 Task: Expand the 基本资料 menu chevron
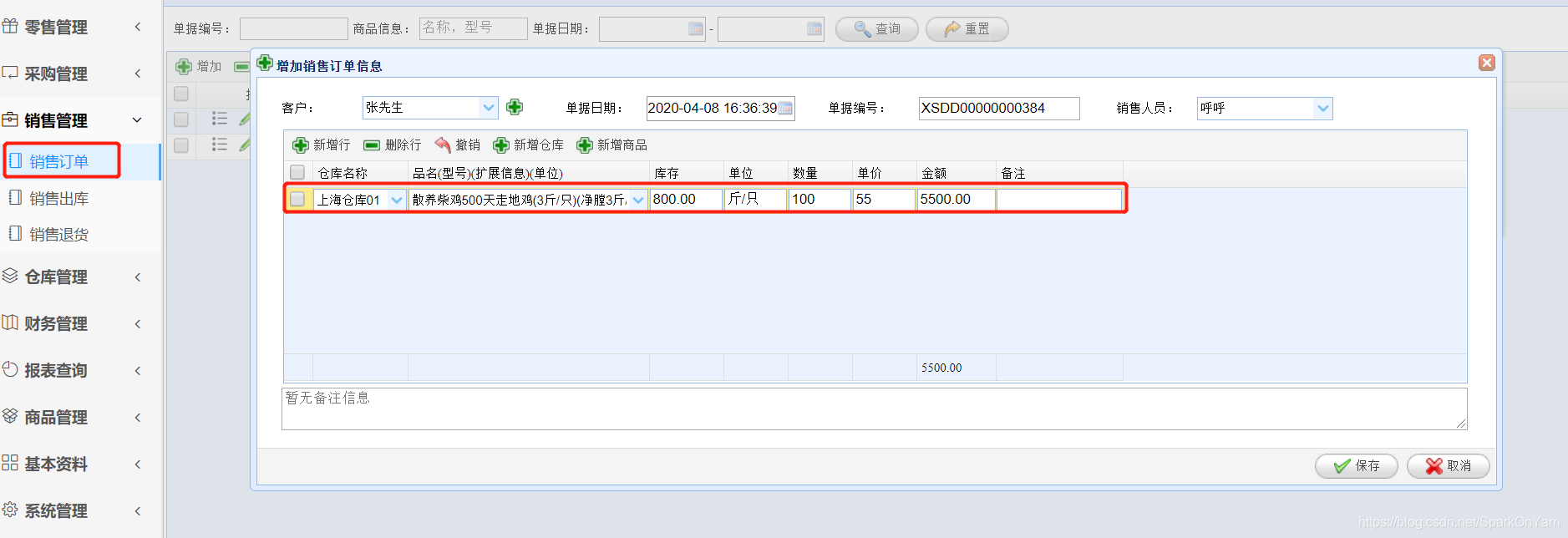pyautogui.click(x=138, y=464)
